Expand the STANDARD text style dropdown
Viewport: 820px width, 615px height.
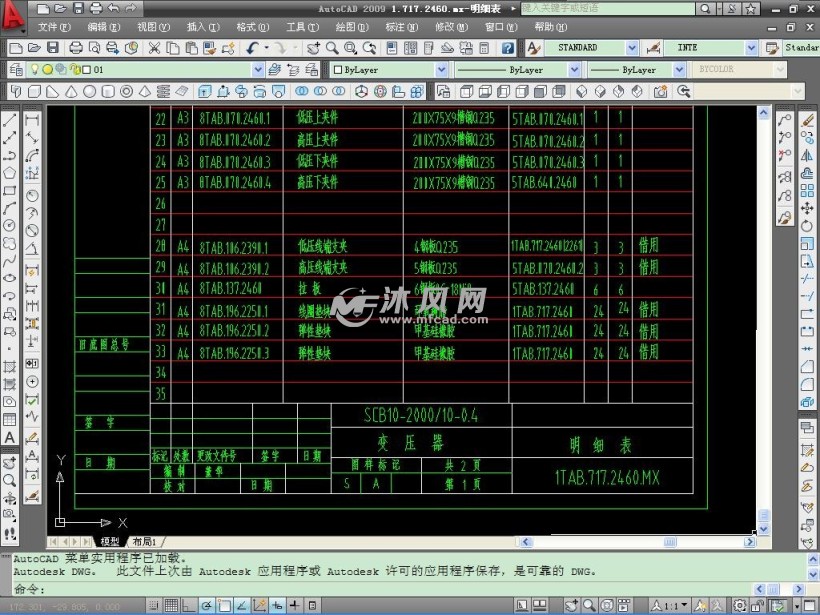(631, 48)
